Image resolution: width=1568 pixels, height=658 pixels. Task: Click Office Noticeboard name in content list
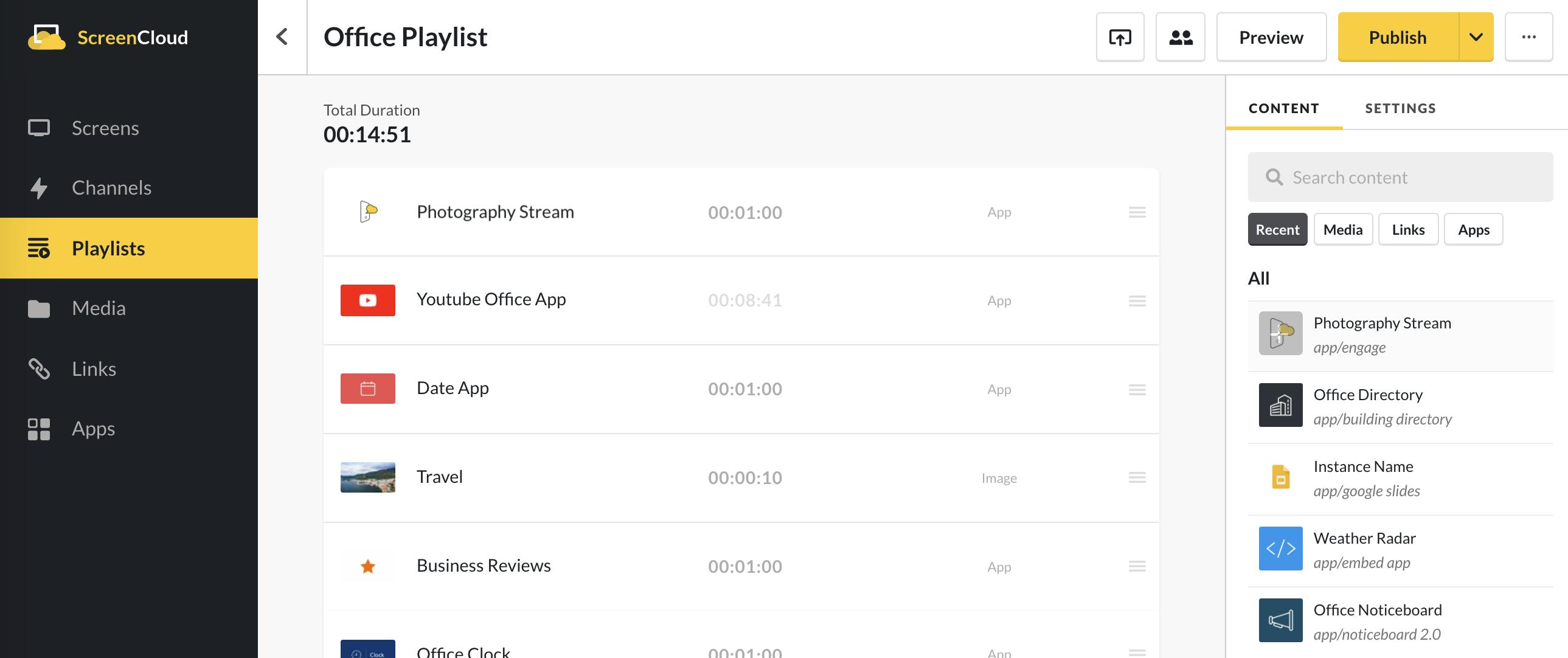point(1378,610)
